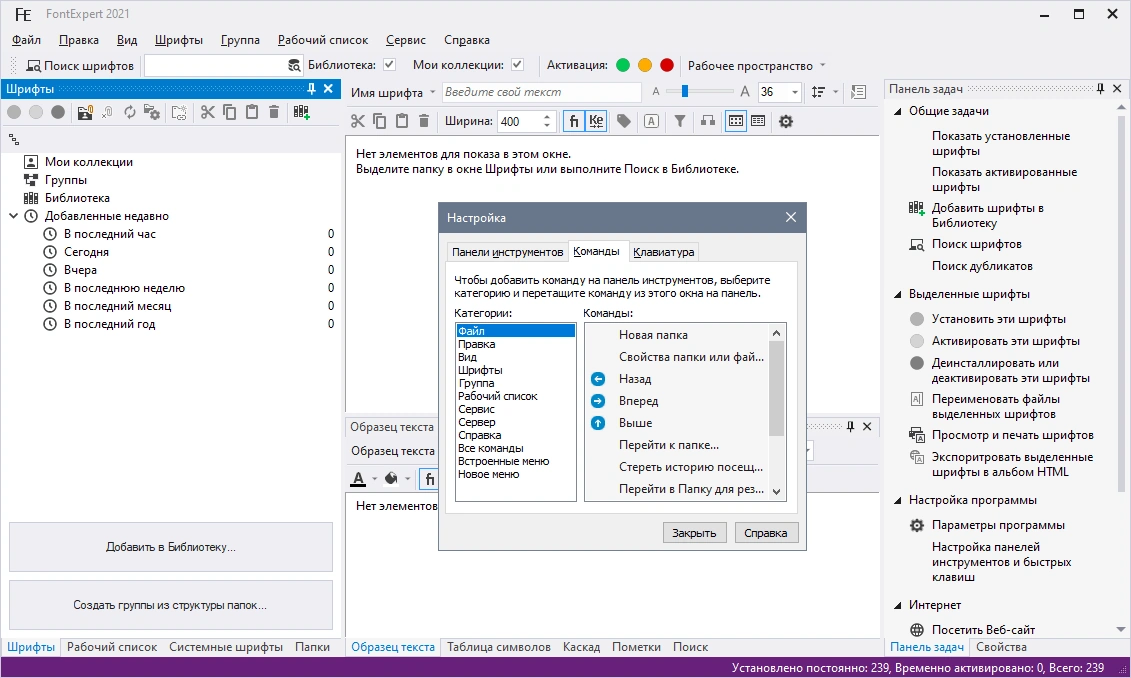This screenshot has width=1131, height=678.
Task: Click the pin icon of the Шрифты panel
Action: tap(312, 89)
